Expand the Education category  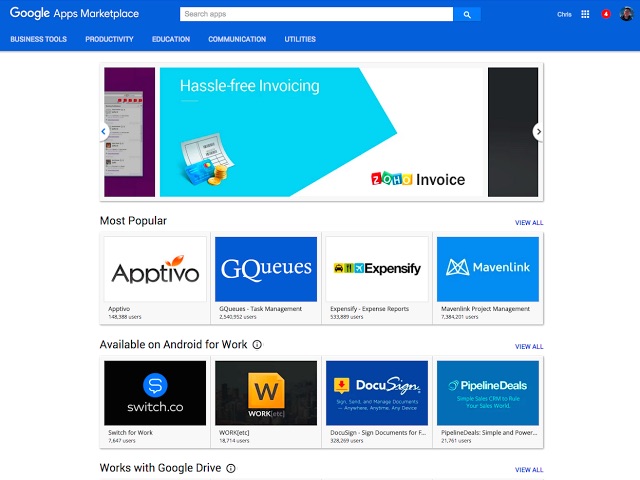point(171,39)
